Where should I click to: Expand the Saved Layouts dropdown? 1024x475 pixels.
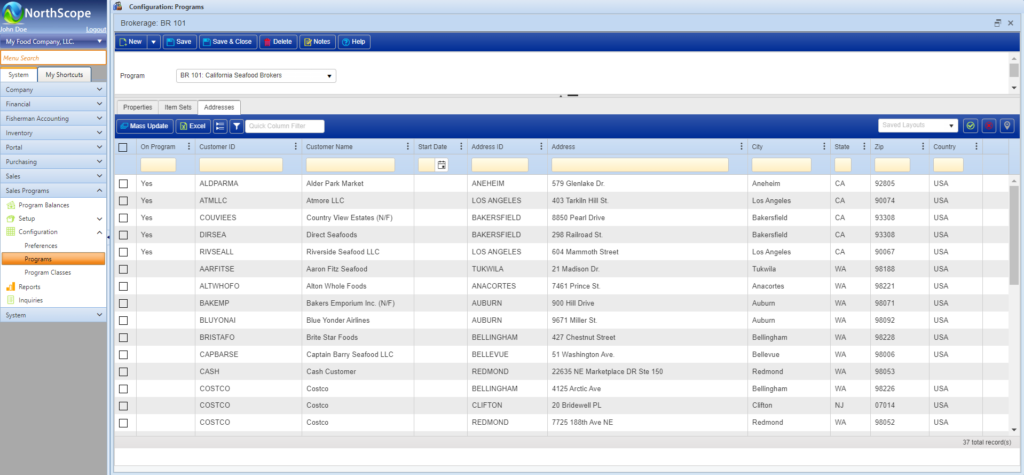coord(917,126)
